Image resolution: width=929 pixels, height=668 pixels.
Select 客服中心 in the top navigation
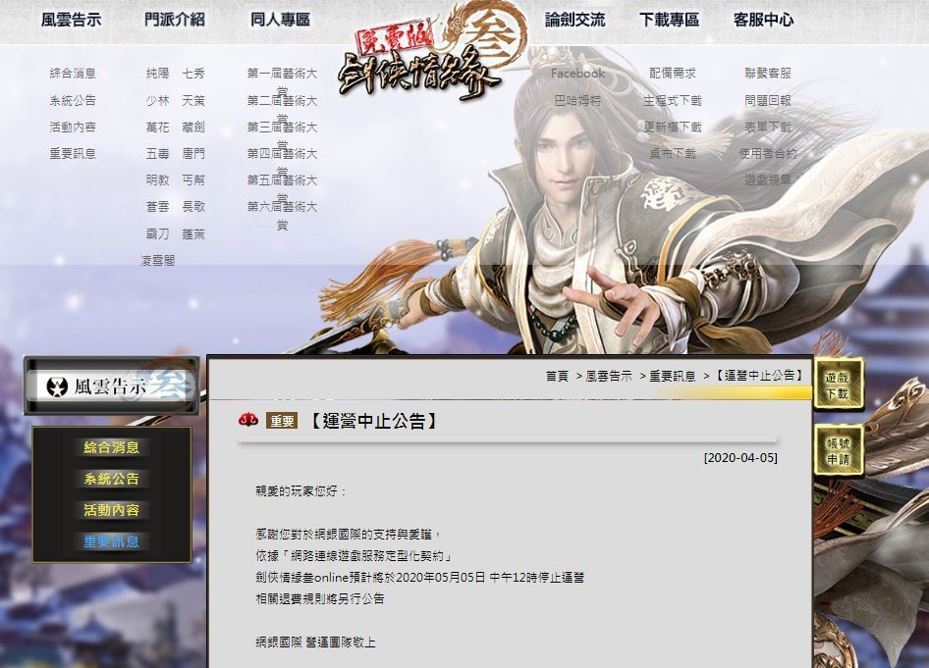[763, 20]
